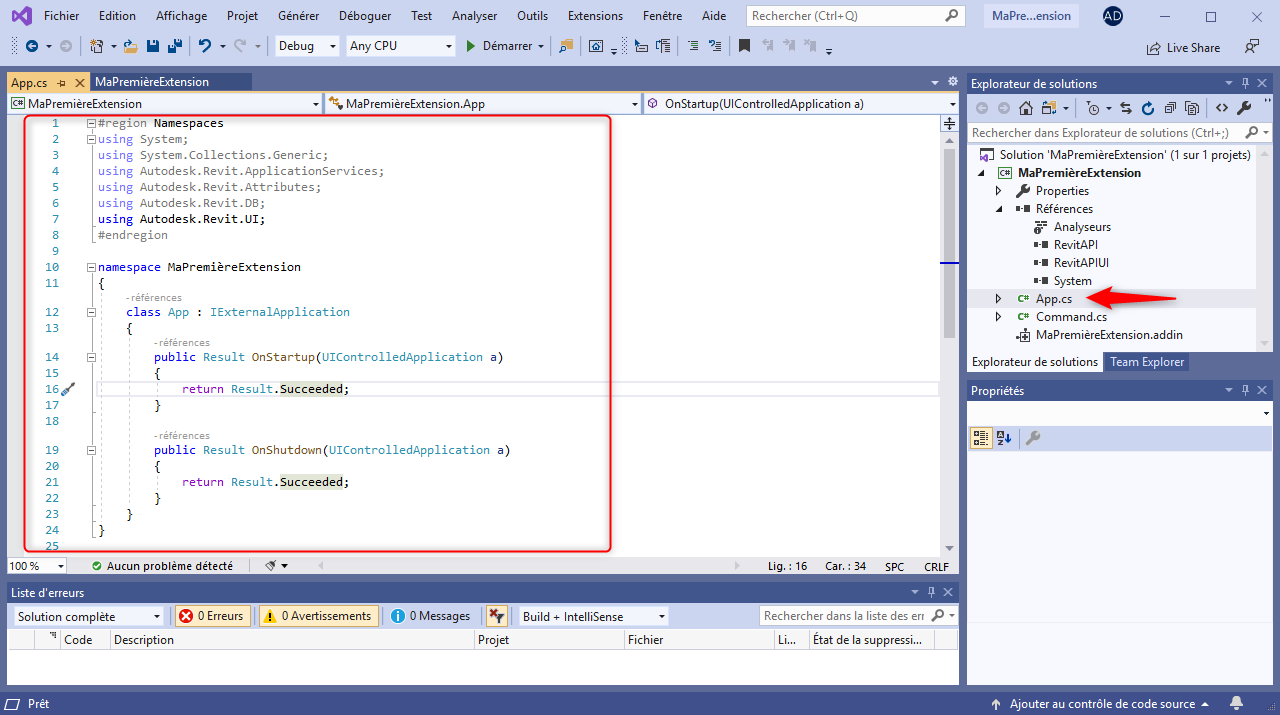Open a new project with the New Project icon
Screen dimensions: 1280x715
pyautogui.click(x=96, y=46)
